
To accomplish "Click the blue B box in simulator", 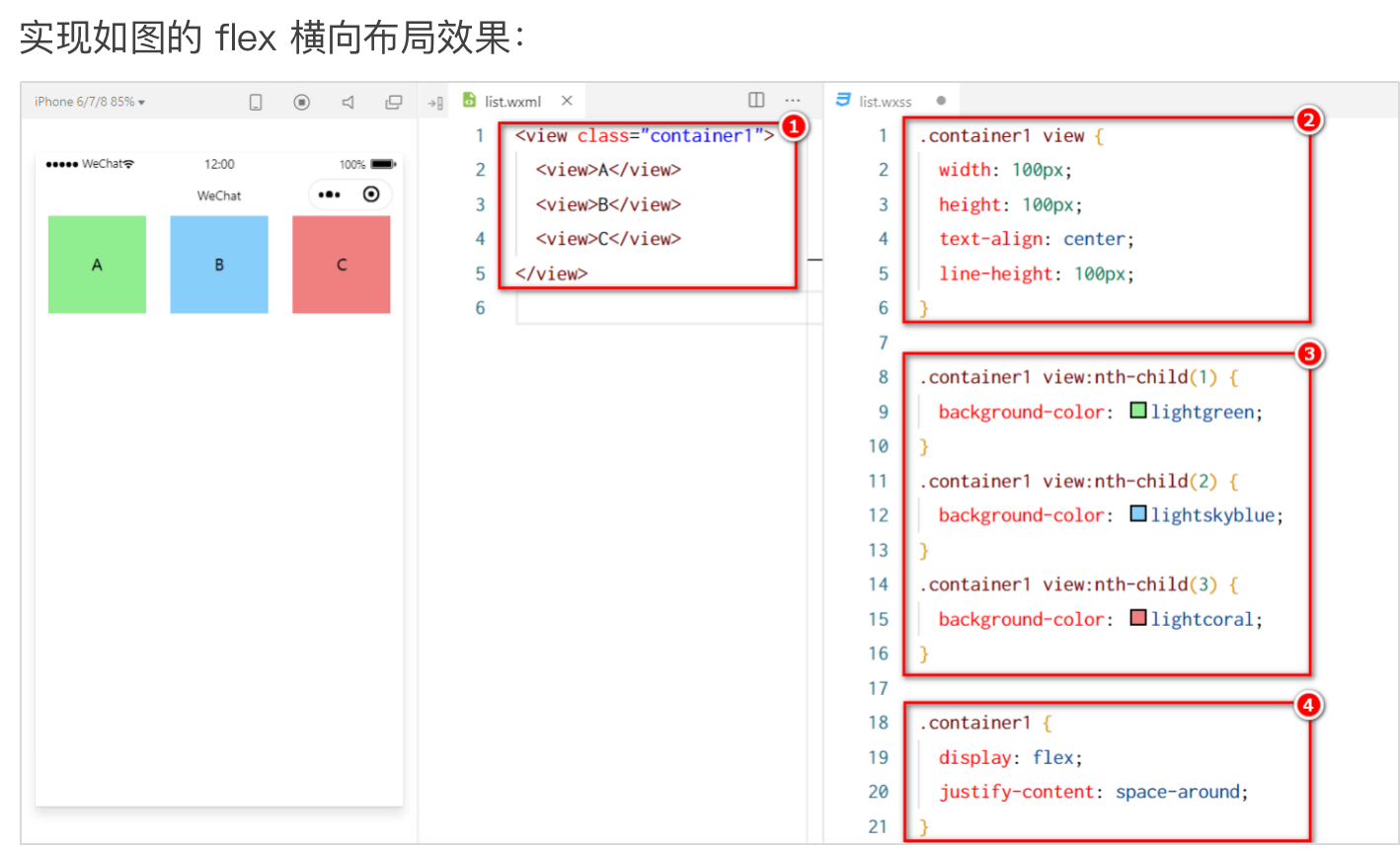I will click(x=219, y=265).
